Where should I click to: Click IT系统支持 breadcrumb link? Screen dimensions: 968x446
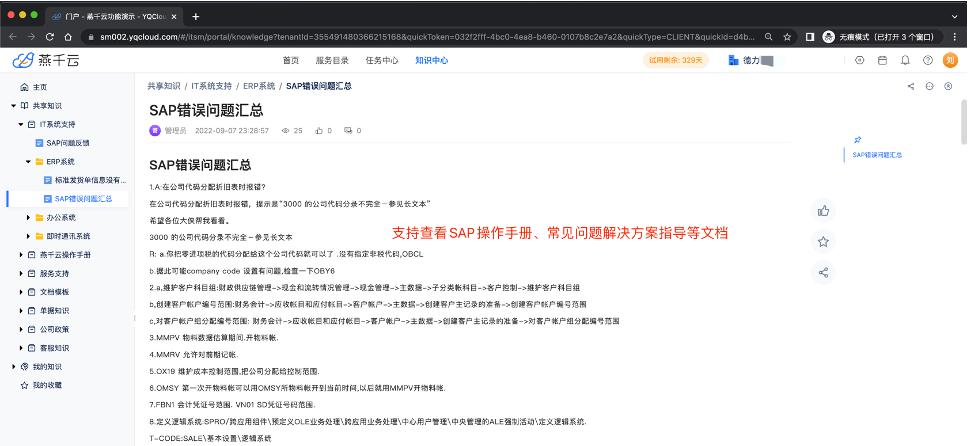(212, 86)
